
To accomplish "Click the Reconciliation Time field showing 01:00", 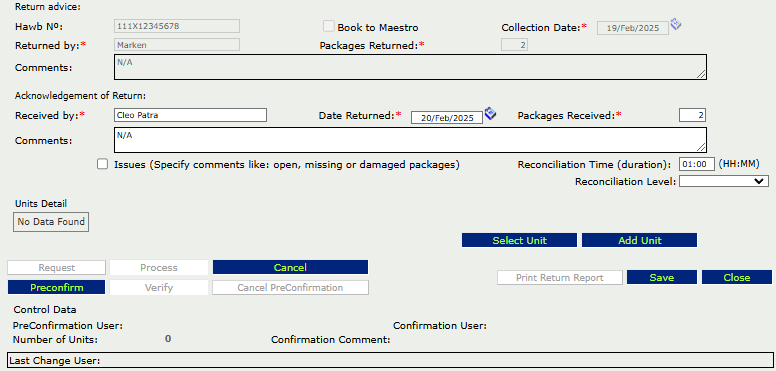I will tap(697, 164).
